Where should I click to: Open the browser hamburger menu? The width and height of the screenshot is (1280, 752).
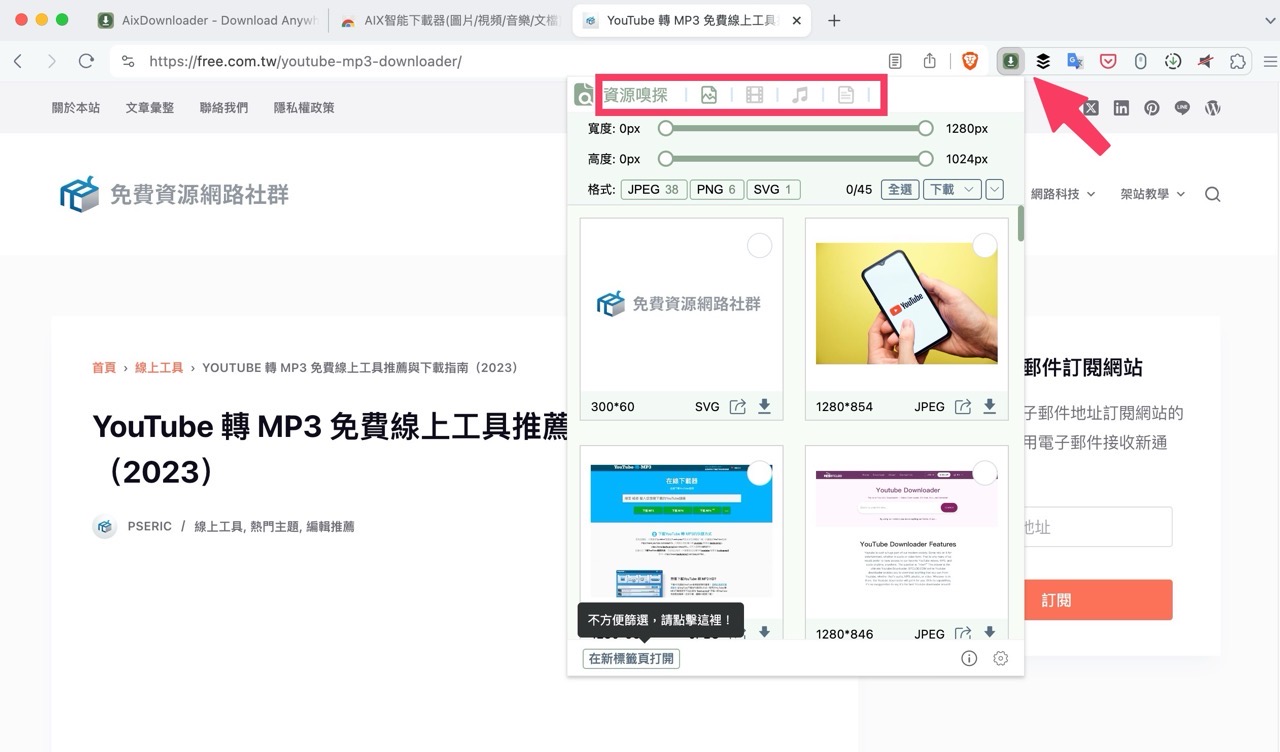(1270, 61)
